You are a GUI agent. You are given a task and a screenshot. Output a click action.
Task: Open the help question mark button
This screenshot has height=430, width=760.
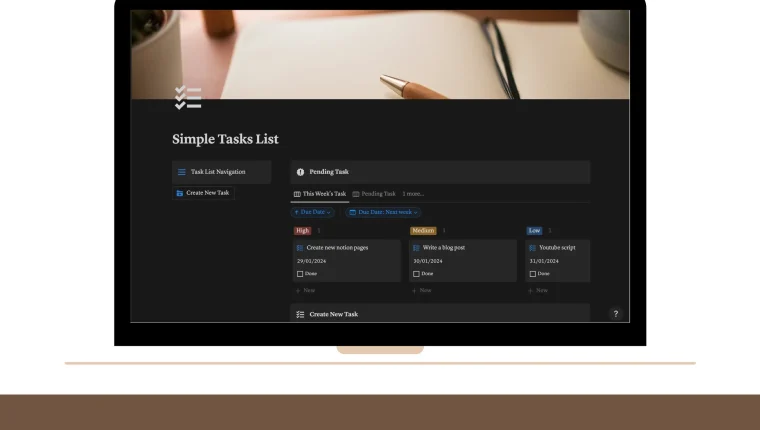pyautogui.click(x=615, y=314)
